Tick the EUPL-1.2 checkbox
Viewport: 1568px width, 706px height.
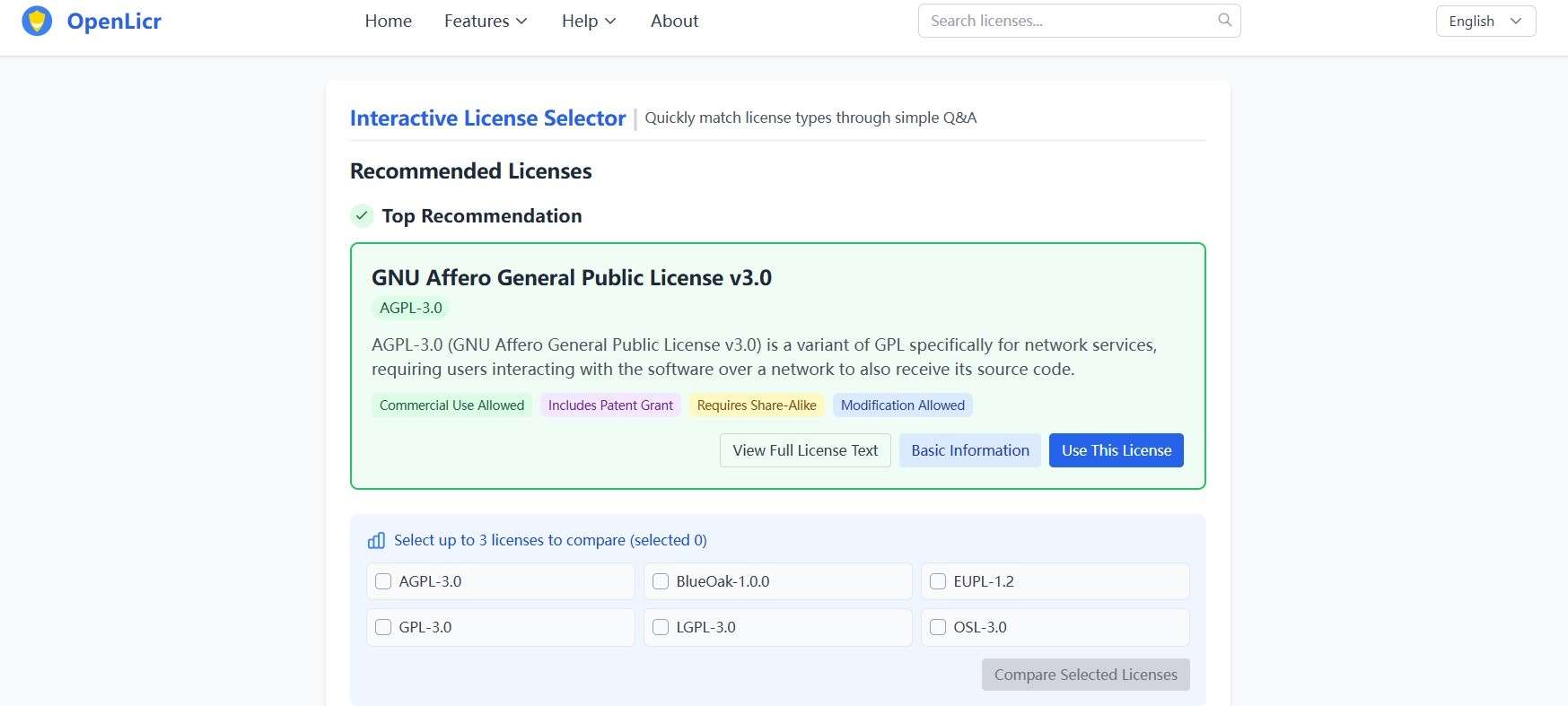point(938,581)
